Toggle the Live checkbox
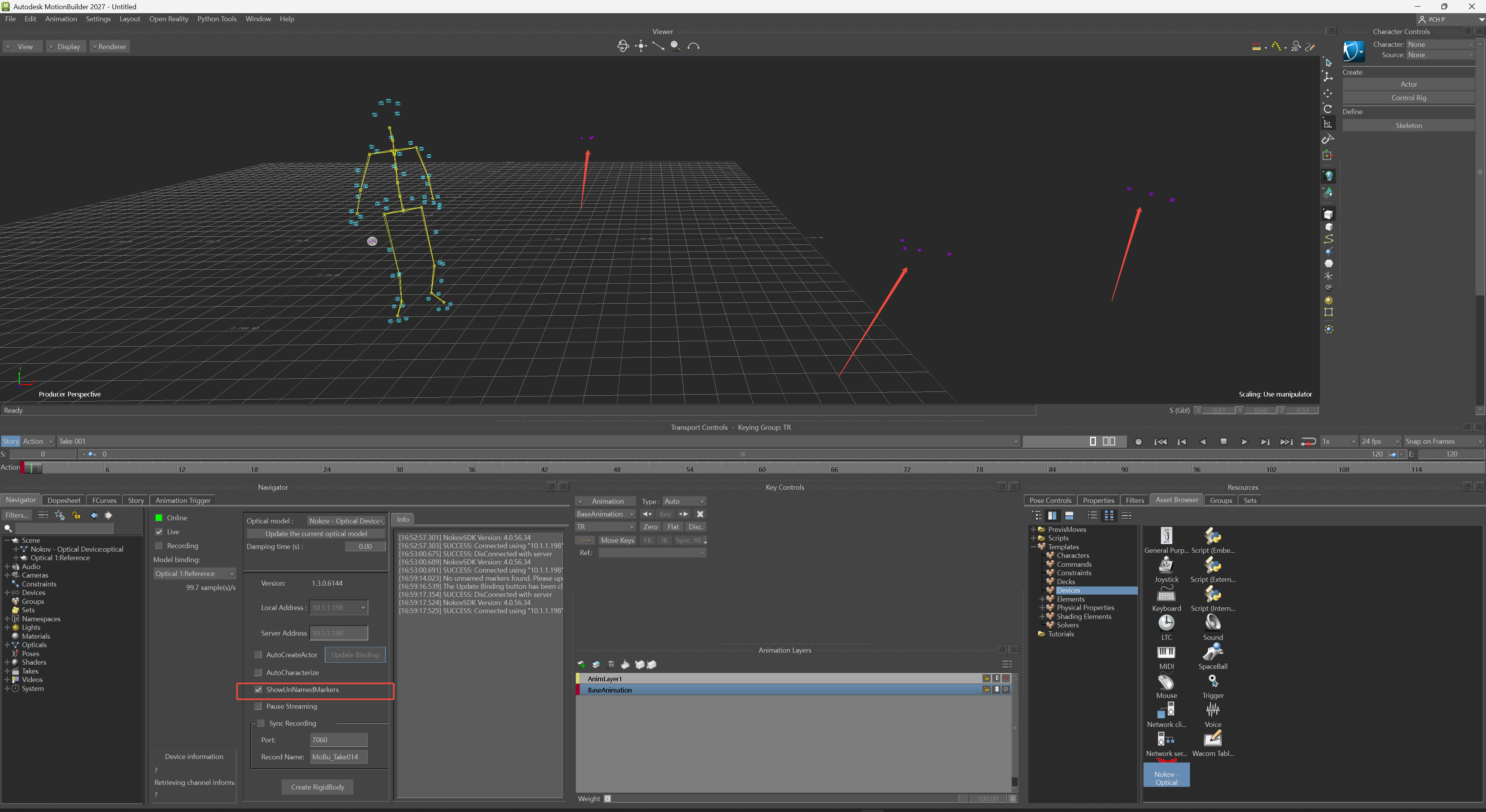Screen dimensions: 1486x812 pyautogui.click(x=159, y=532)
